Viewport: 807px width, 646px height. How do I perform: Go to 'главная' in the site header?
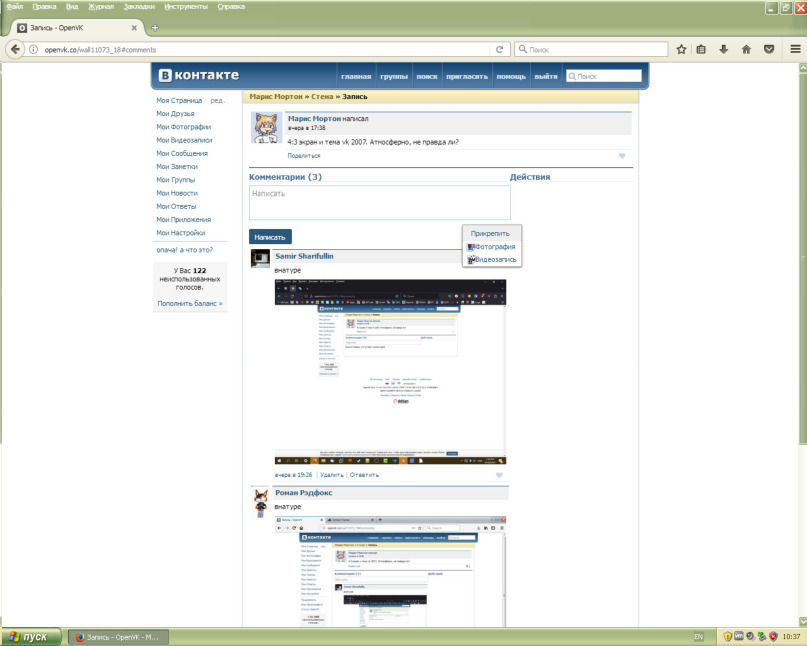pyautogui.click(x=356, y=76)
